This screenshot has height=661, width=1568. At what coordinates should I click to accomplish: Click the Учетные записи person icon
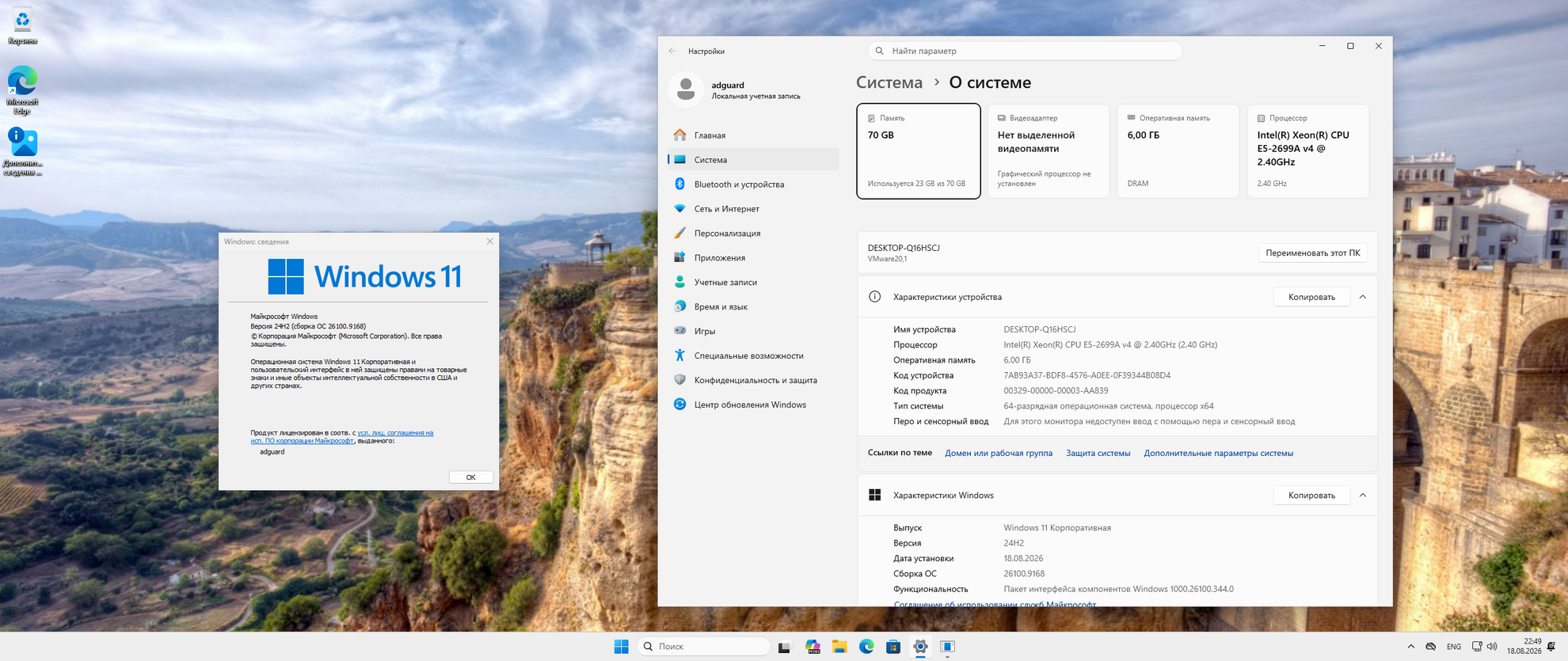coord(679,282)
